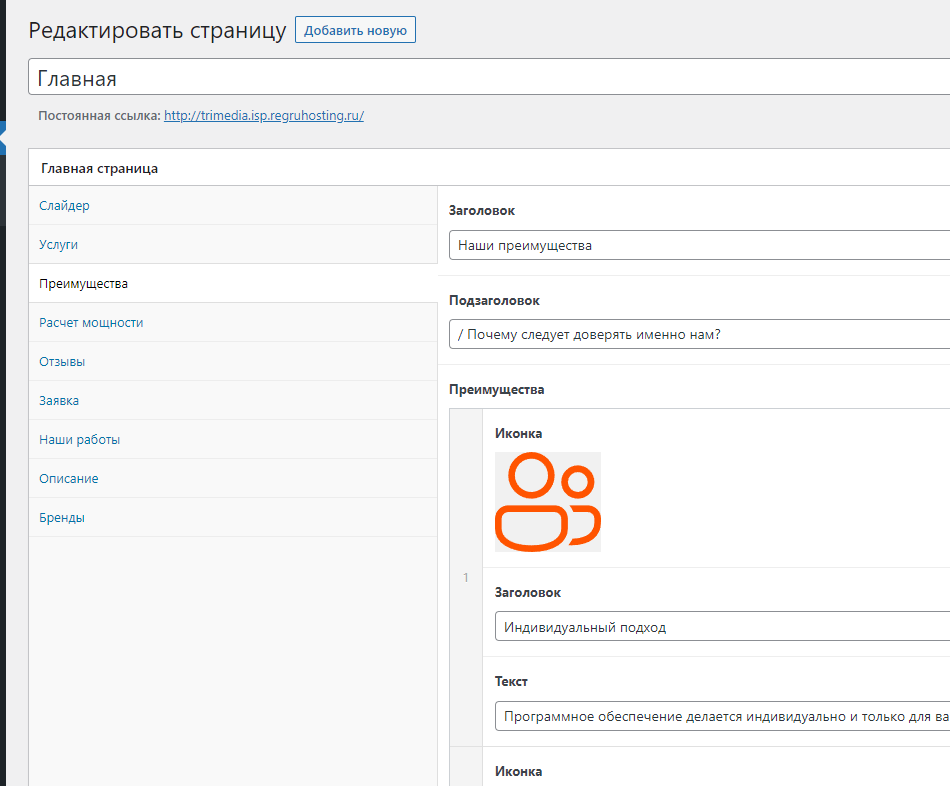This screenshot has height=786, width=950.
Task: Switch to the 'Описание' tab
Action: (233, 479)
